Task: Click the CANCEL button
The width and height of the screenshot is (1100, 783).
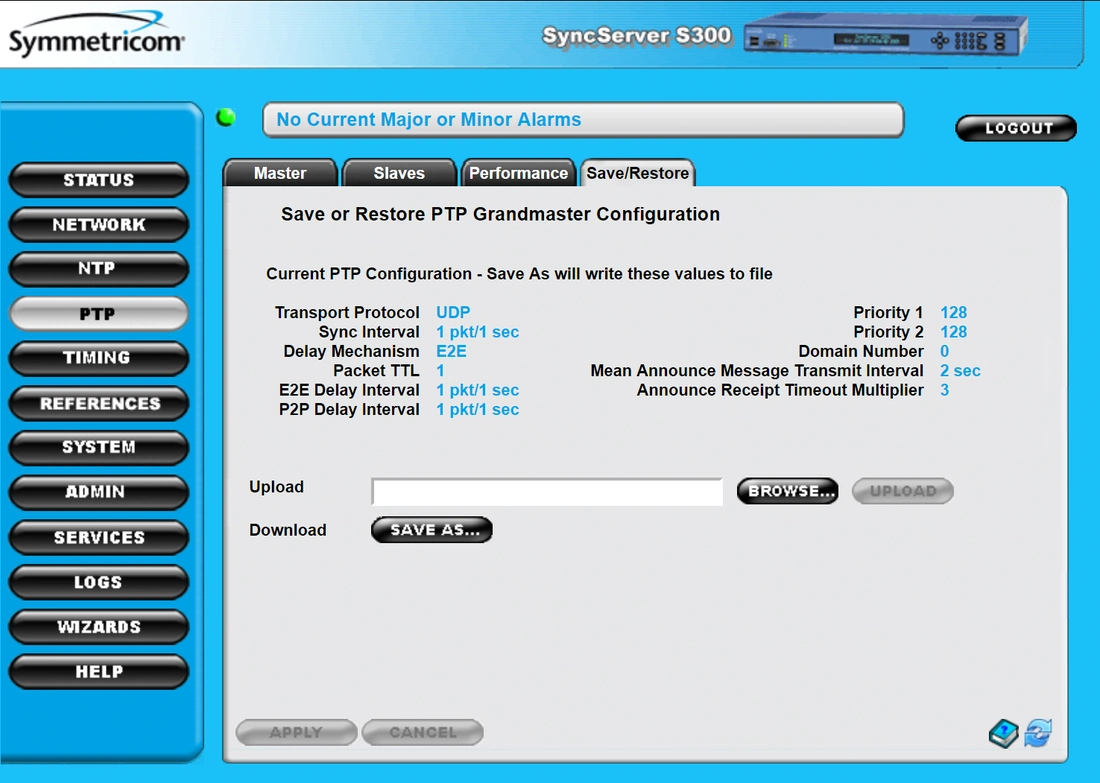Action: (x=422, y=732)
